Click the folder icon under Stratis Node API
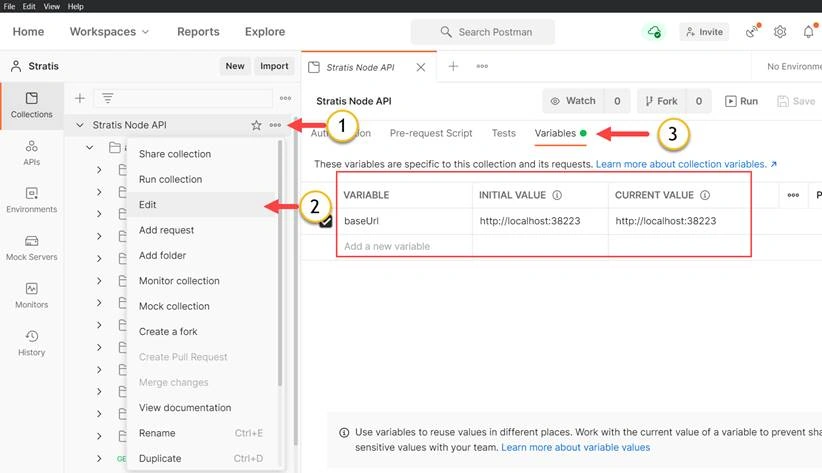The height and width of the screenshot is (473, 822). point(114,147)
